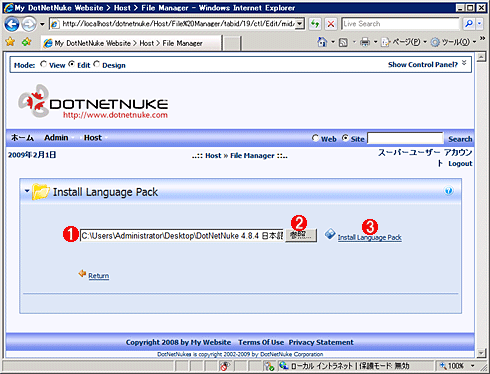
Task: Select the Design mode radio button
Action: [97, 64]
